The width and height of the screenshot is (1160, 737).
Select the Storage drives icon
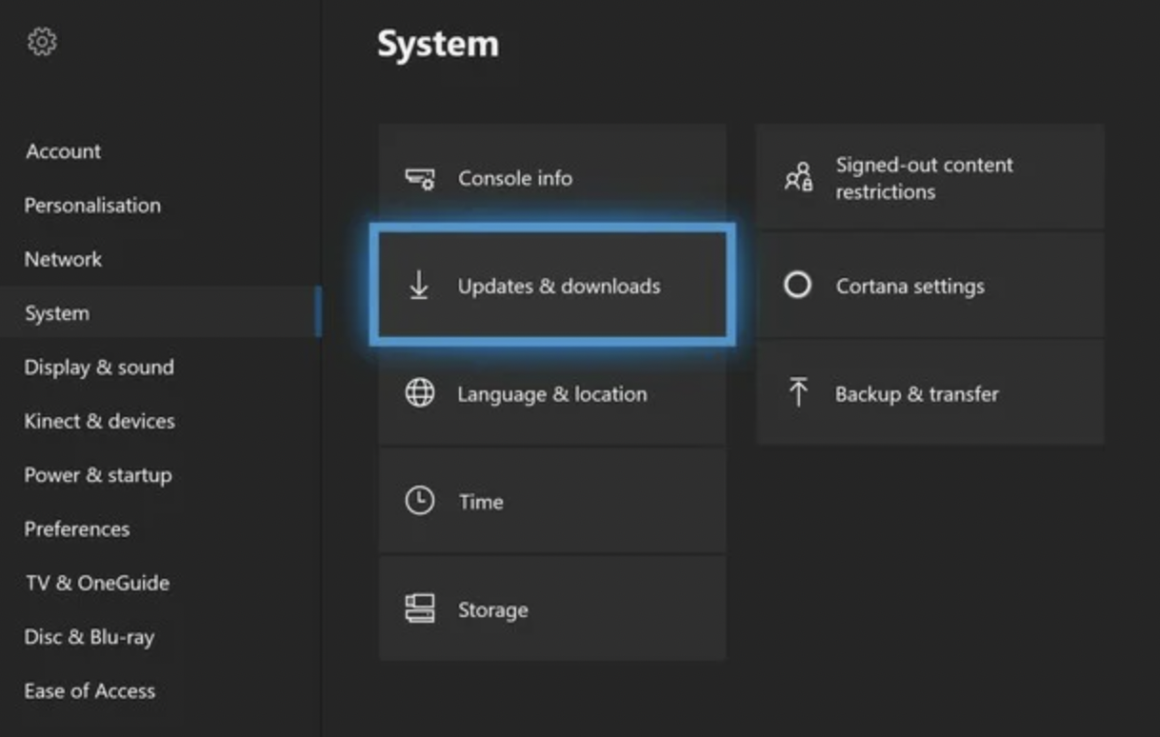tap(421, 609)
